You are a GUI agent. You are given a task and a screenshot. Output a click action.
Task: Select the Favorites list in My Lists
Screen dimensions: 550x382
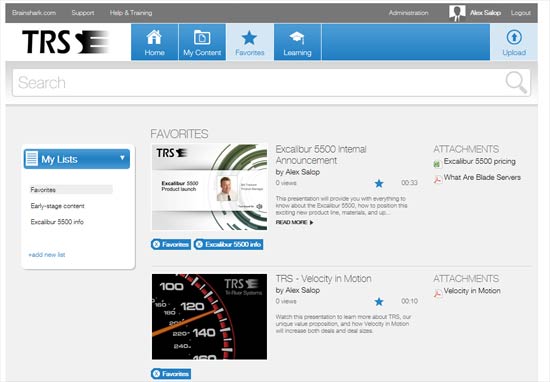[71, 190]
